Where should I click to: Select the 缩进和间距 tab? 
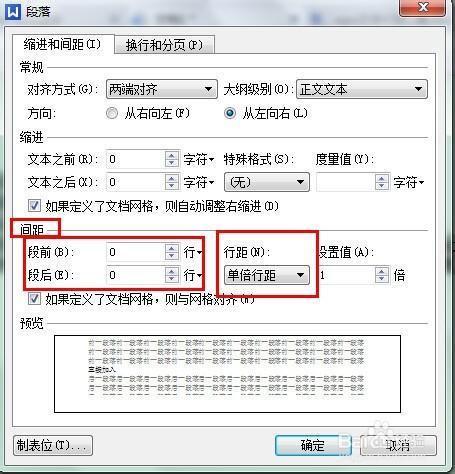[62, 44]
